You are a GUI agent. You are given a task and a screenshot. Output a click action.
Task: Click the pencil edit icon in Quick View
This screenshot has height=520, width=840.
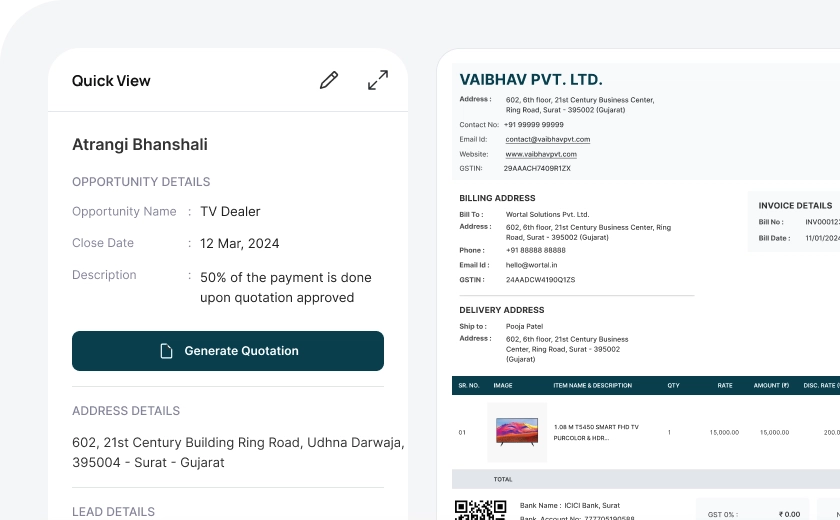coord(329,81)
